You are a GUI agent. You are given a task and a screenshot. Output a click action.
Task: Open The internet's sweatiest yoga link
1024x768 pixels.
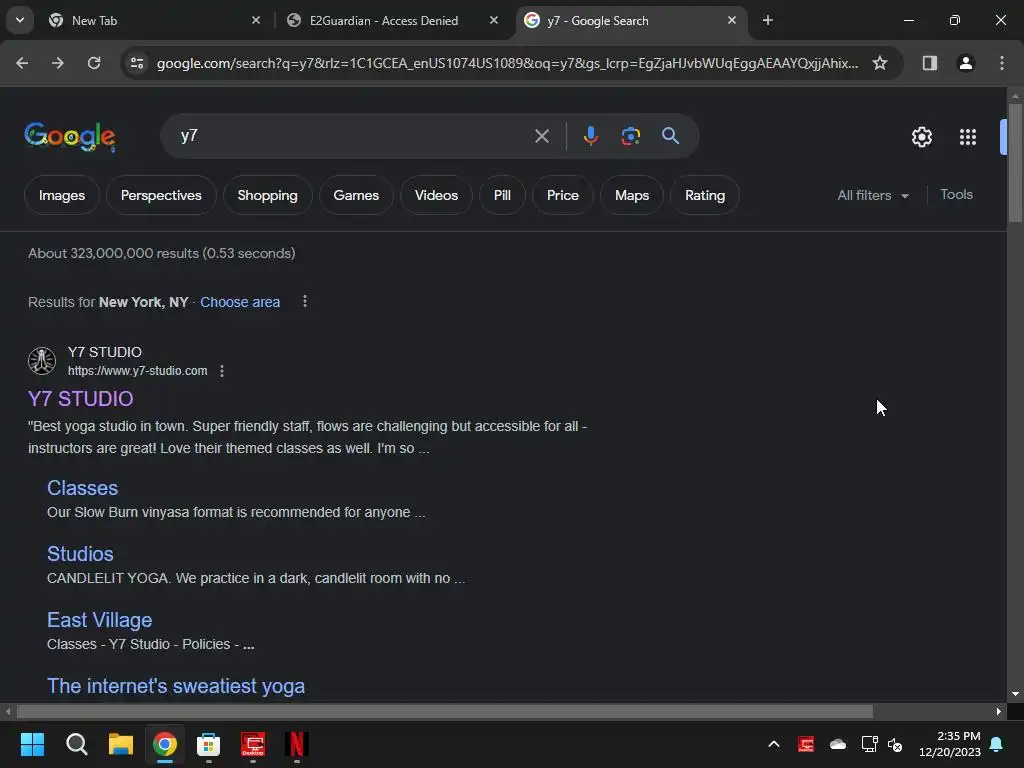[x=176, y=686]
